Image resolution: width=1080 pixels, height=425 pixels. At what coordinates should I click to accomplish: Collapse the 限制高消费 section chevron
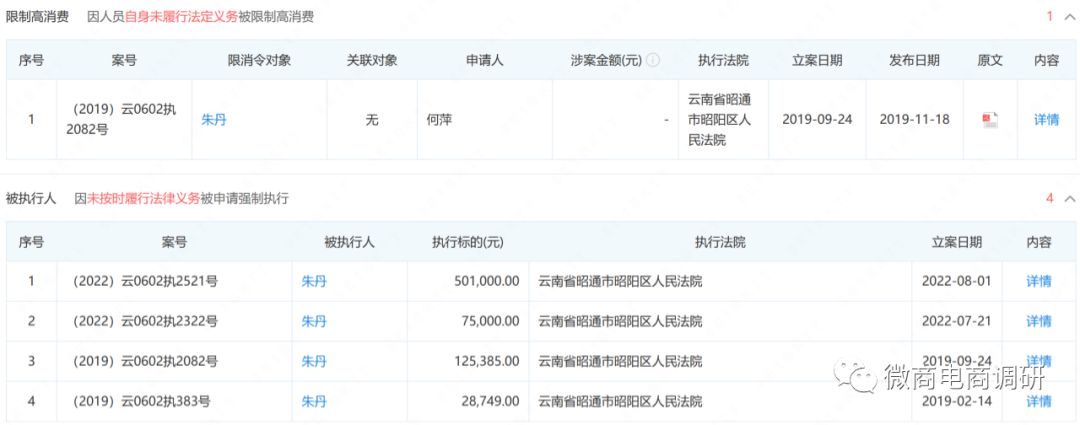click(1069, 17)
